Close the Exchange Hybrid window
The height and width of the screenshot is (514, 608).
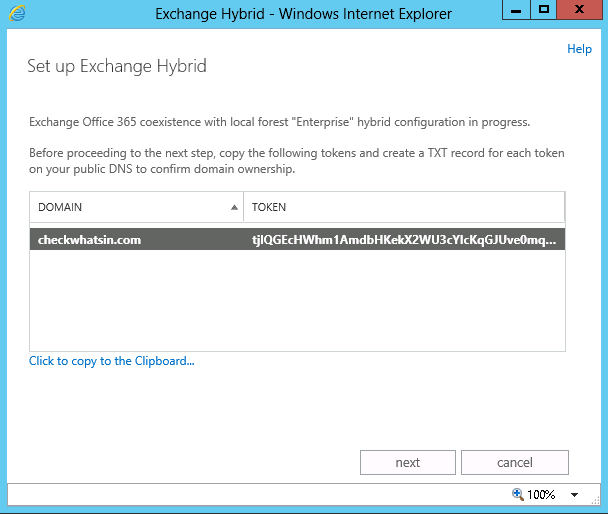580,10
